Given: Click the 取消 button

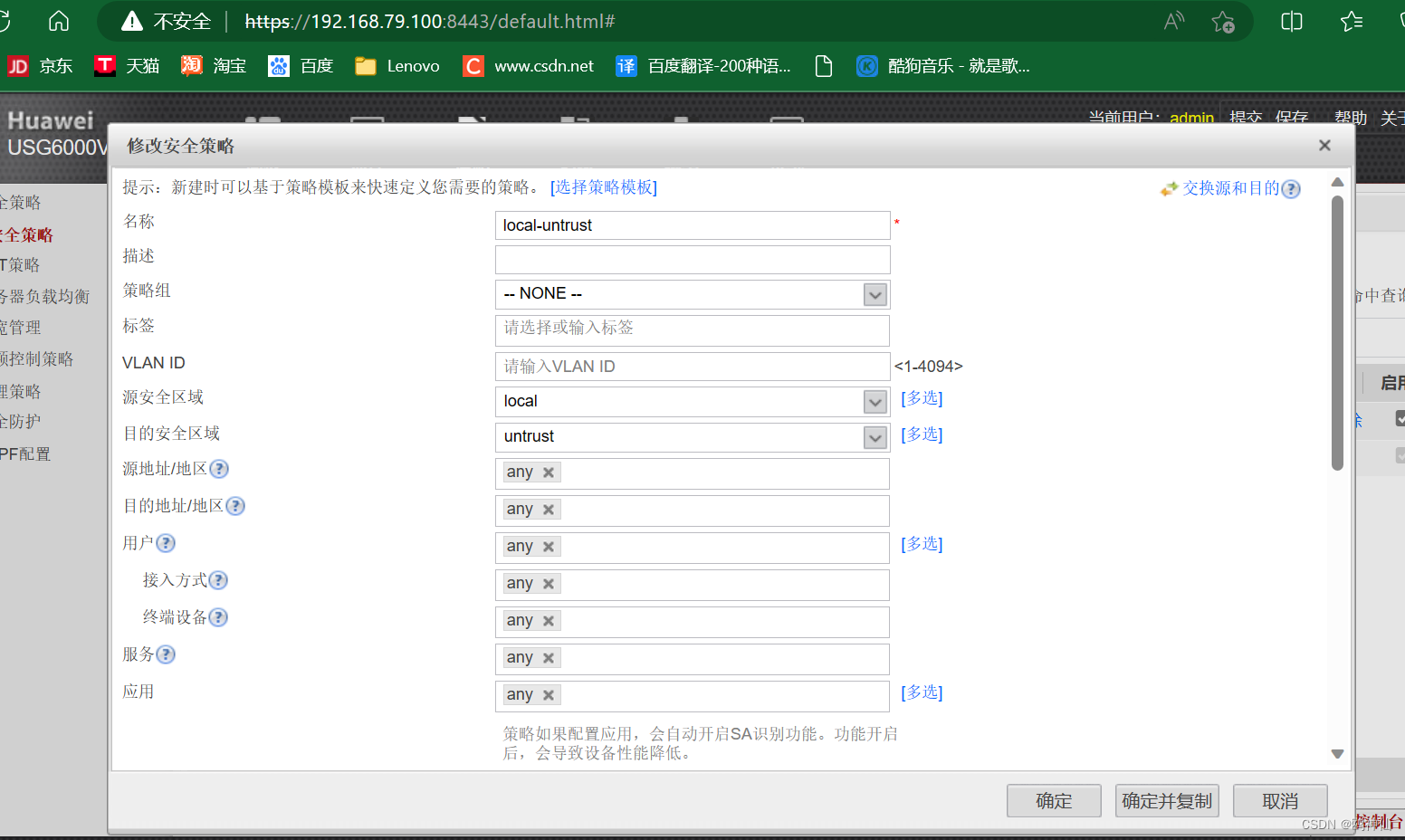Looking at the screenshot, I should [x=1280, y=801].
